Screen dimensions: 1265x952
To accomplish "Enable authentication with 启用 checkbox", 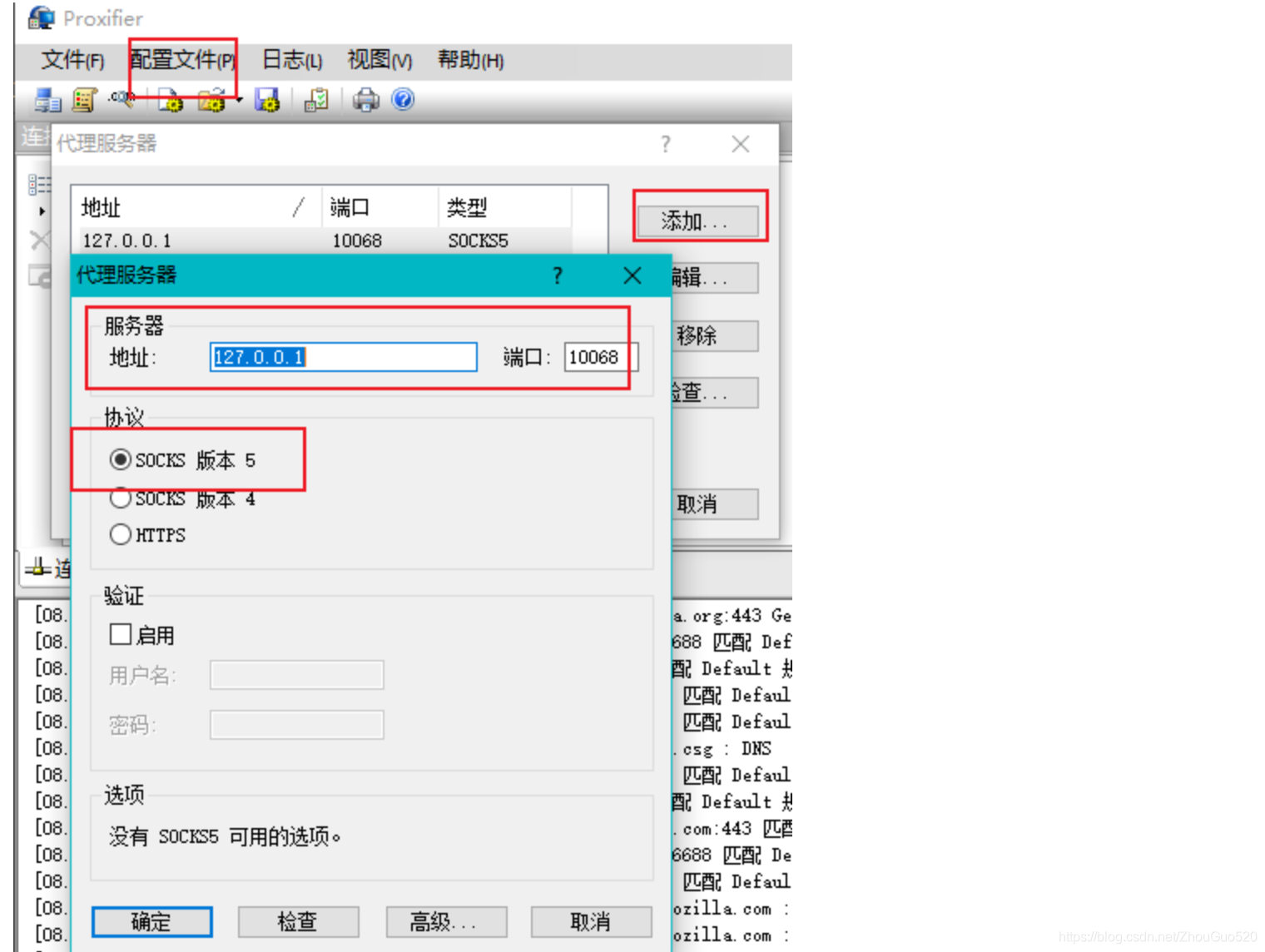I will 121,635.
